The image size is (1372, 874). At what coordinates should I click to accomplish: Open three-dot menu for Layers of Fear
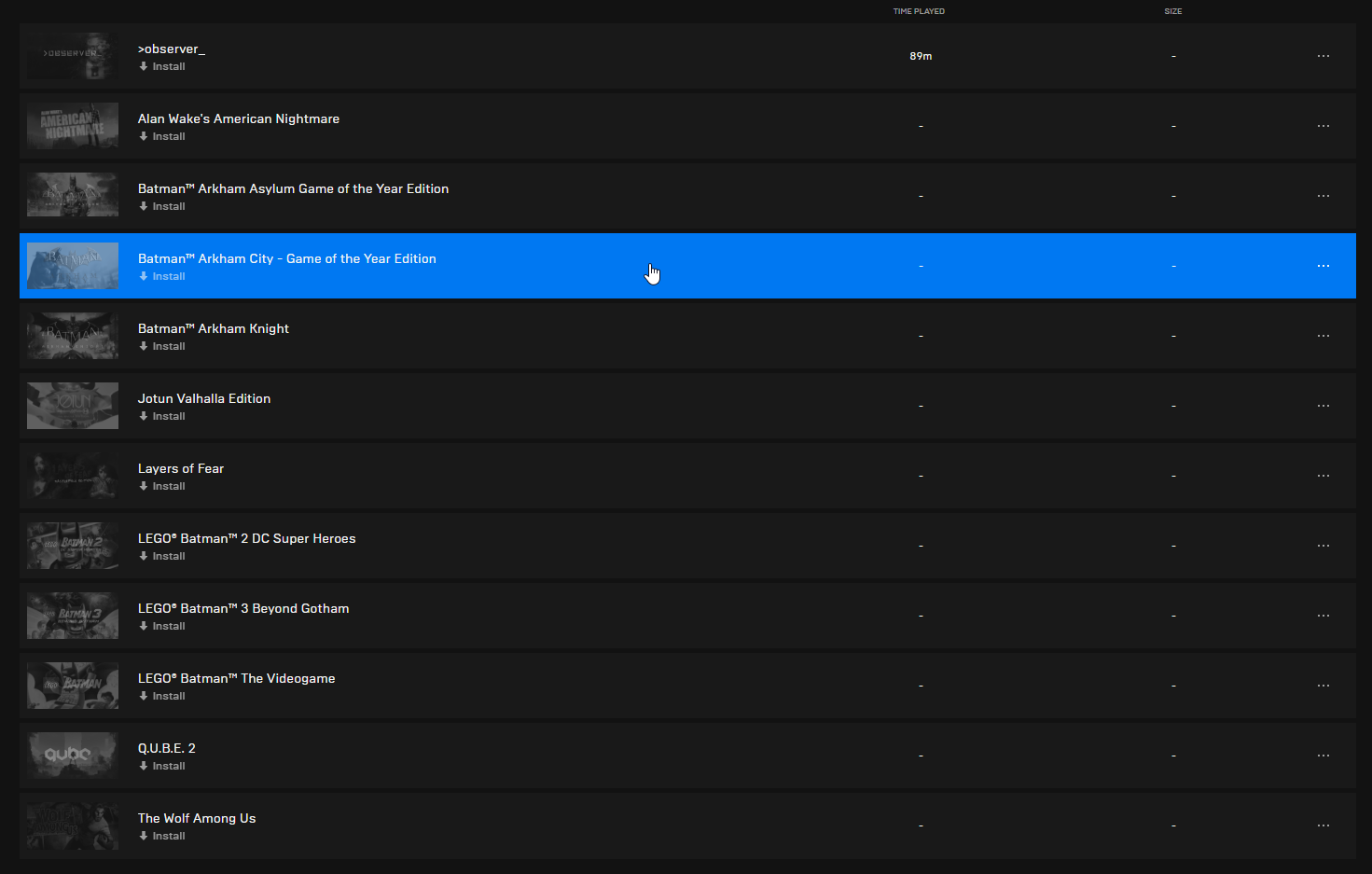(x=1323, y=476)
